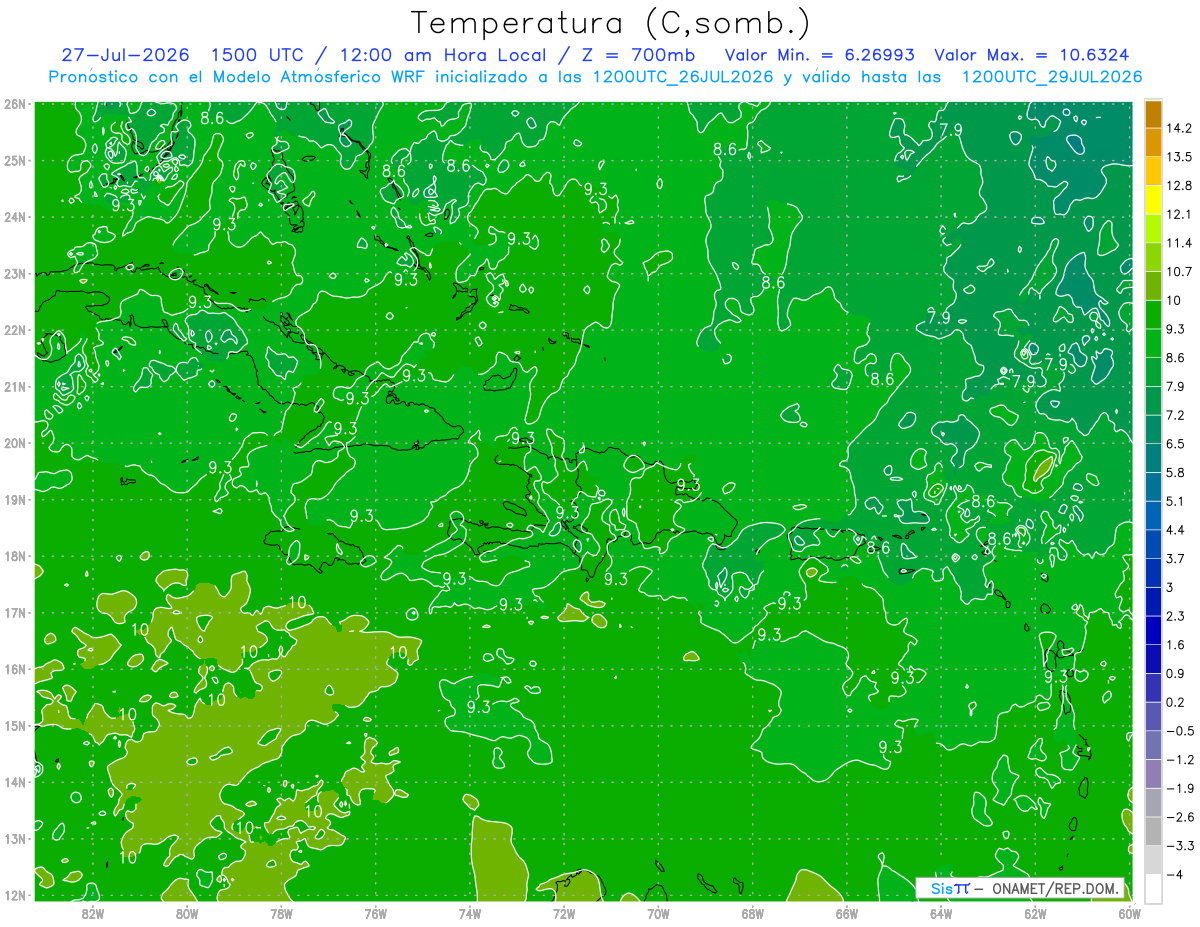The height and width of the screenshot is (927, 1200).
Task: Click the 74W longitude axis label
Action: (x=469, y=913)
